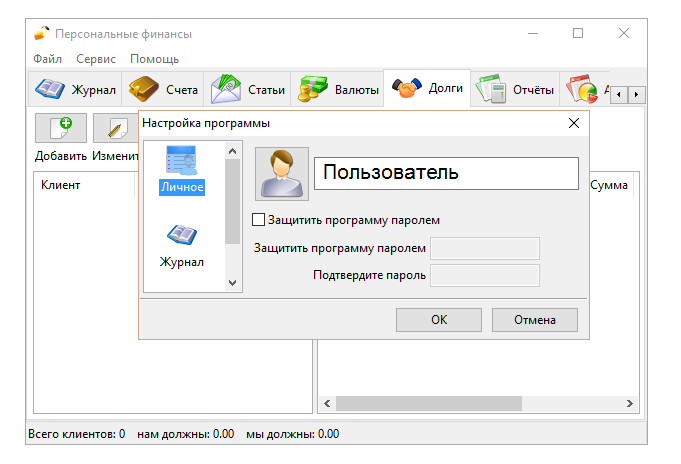Click the Добавить toolbar icon
The image size is (681, 464).
point(61,128)
